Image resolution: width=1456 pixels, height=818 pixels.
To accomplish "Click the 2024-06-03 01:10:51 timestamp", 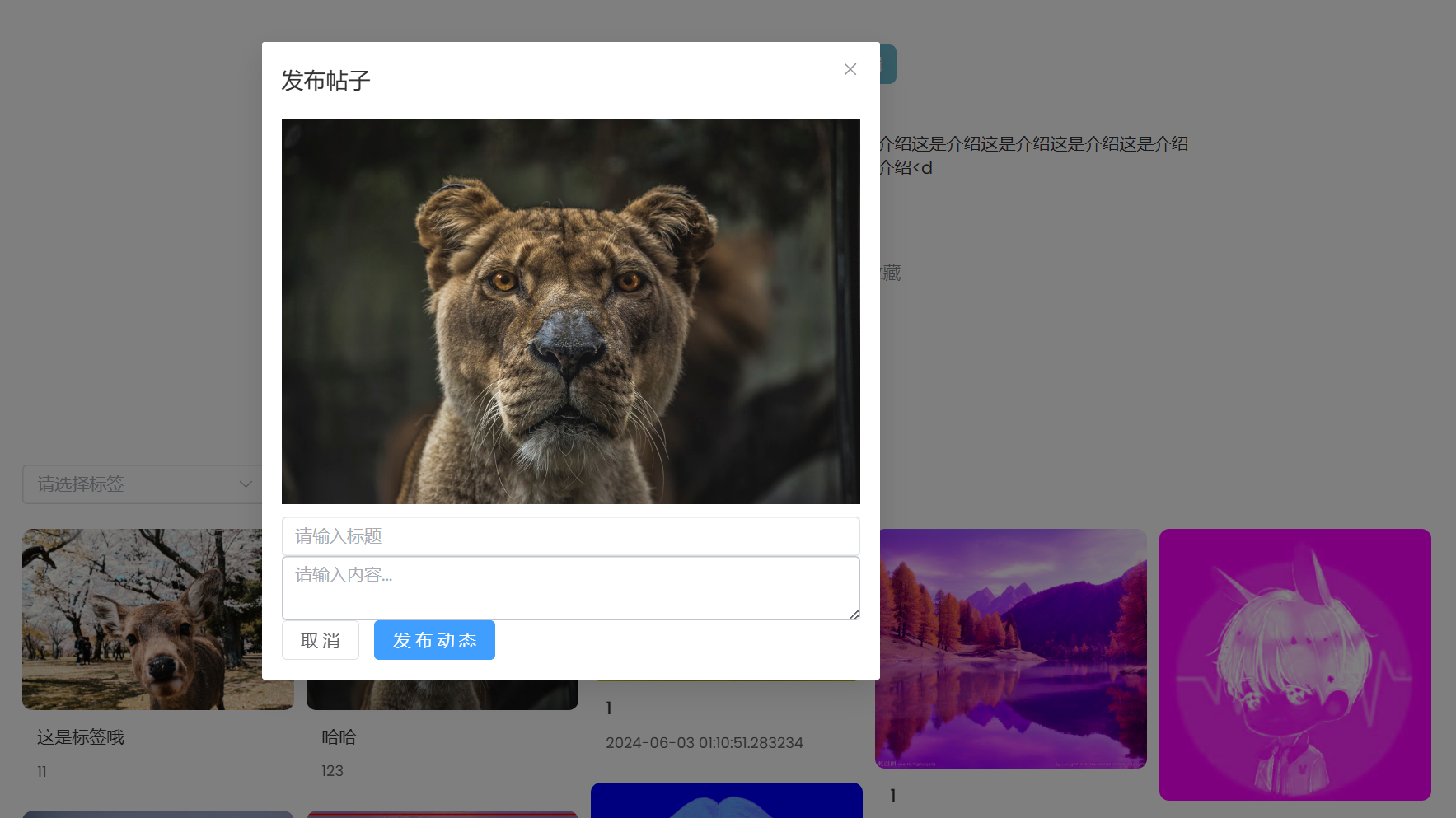I will pyautogui.click(x=704, y=743).
